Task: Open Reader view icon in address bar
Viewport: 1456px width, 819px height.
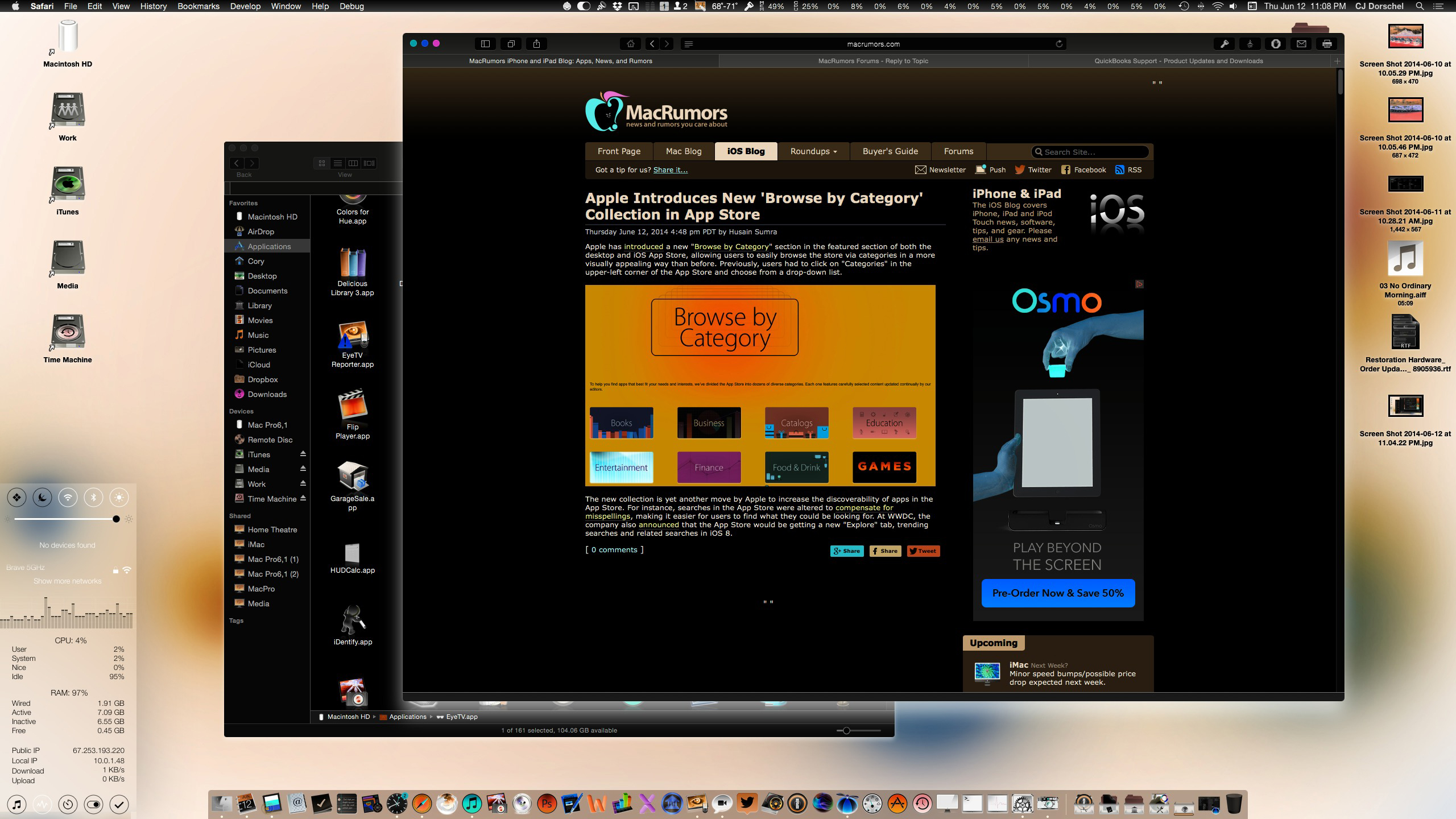Action: pos(688,44)
